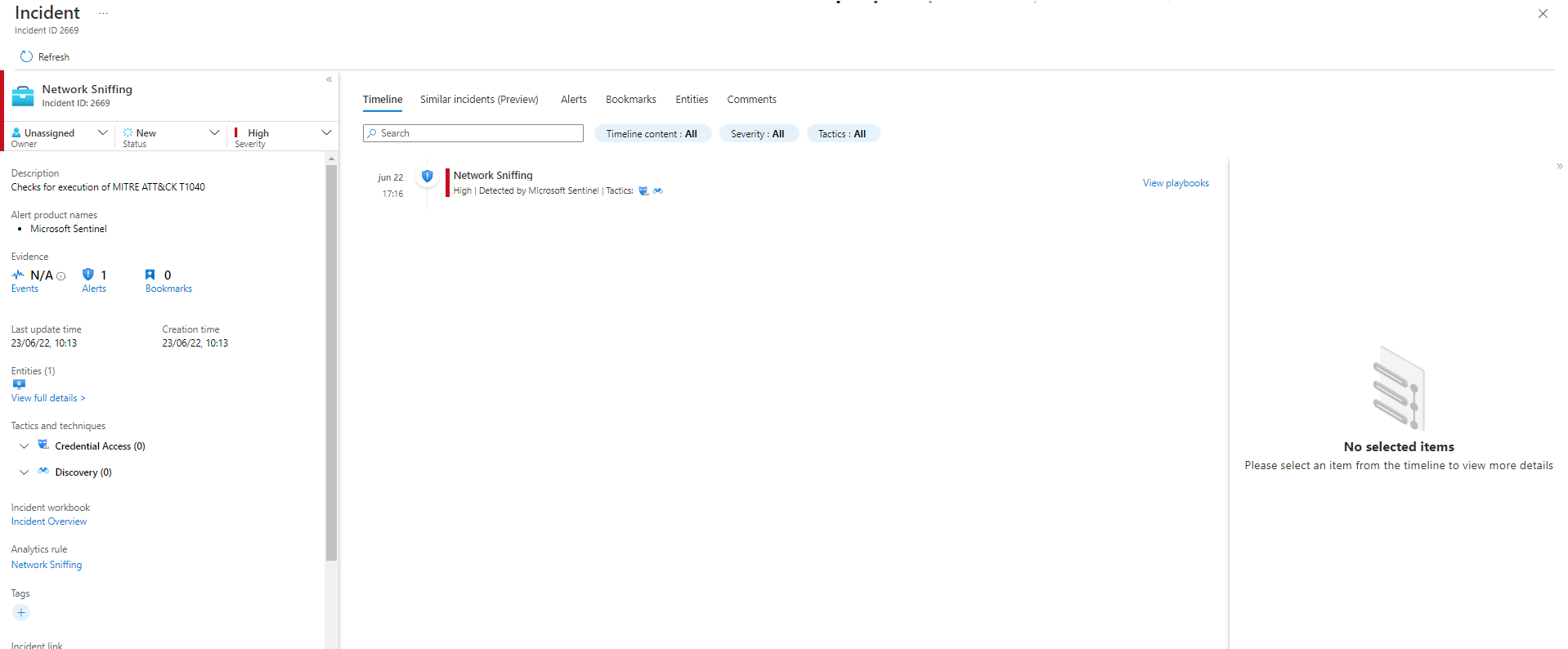Click the shield alert icon in timeline
This screenshot has width=1568, height=649.
tap(427, 176)
